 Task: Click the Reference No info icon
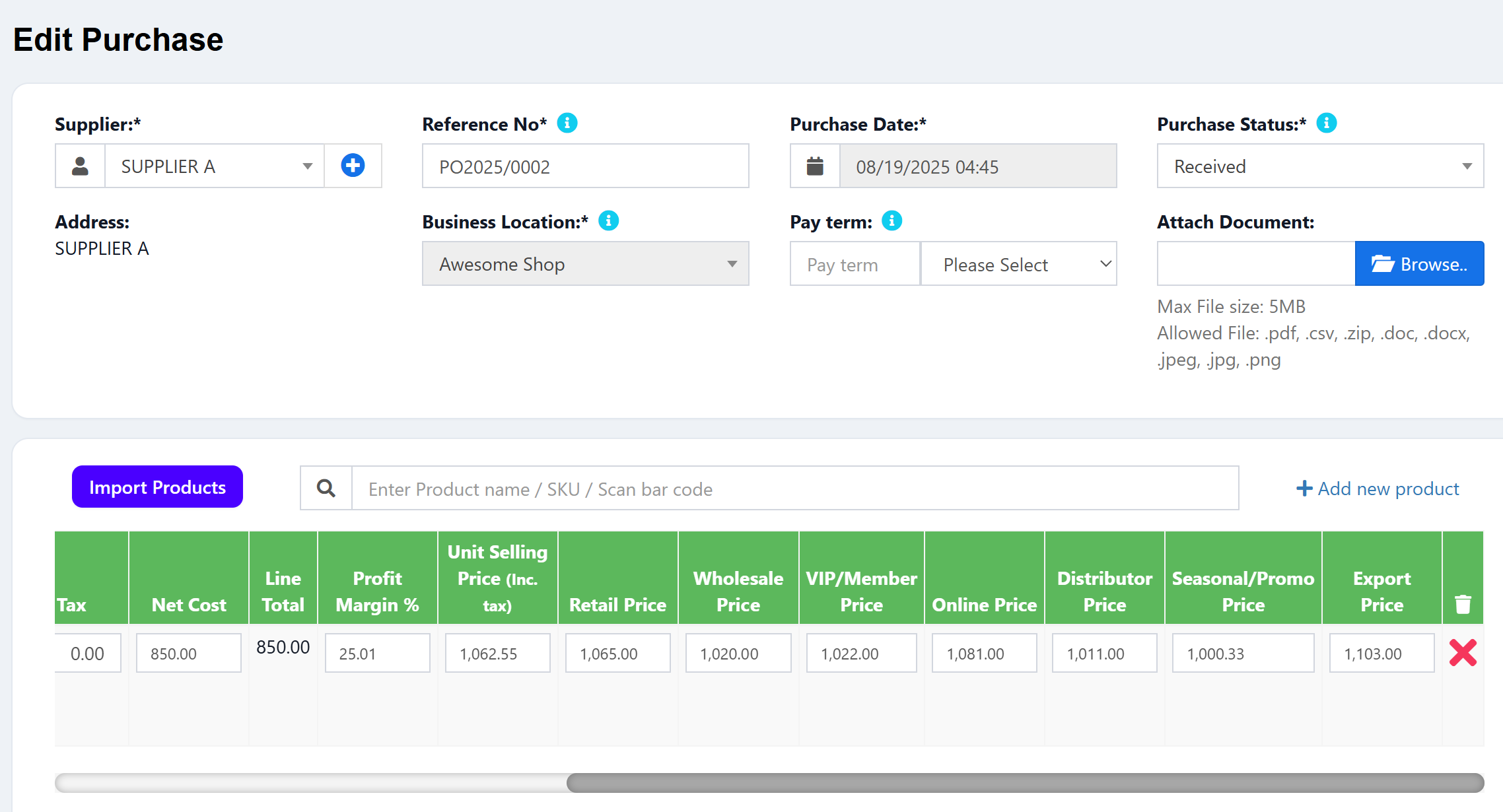coord(567,123)
